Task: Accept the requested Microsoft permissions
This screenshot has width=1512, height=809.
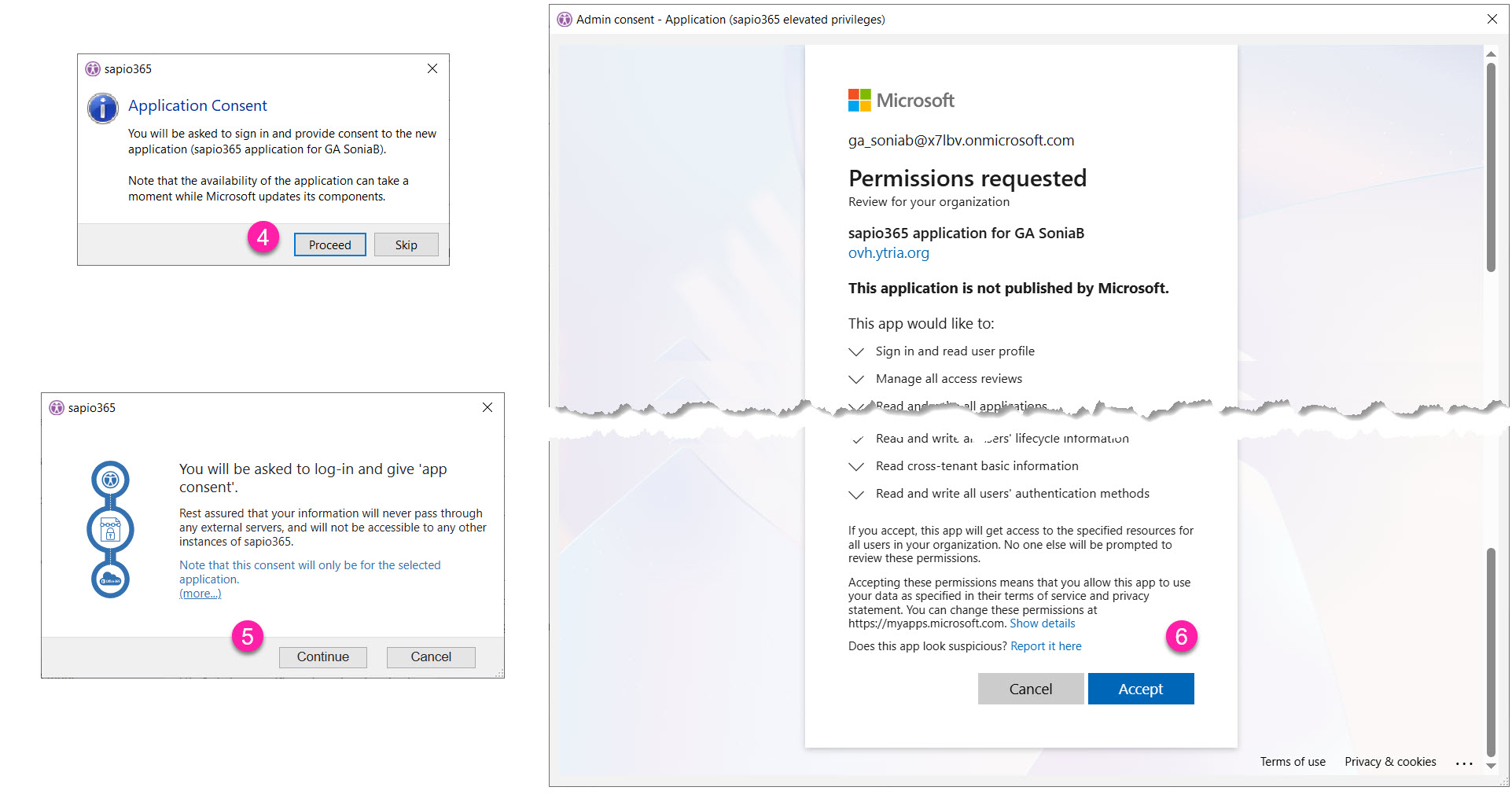Action: 1140,689
